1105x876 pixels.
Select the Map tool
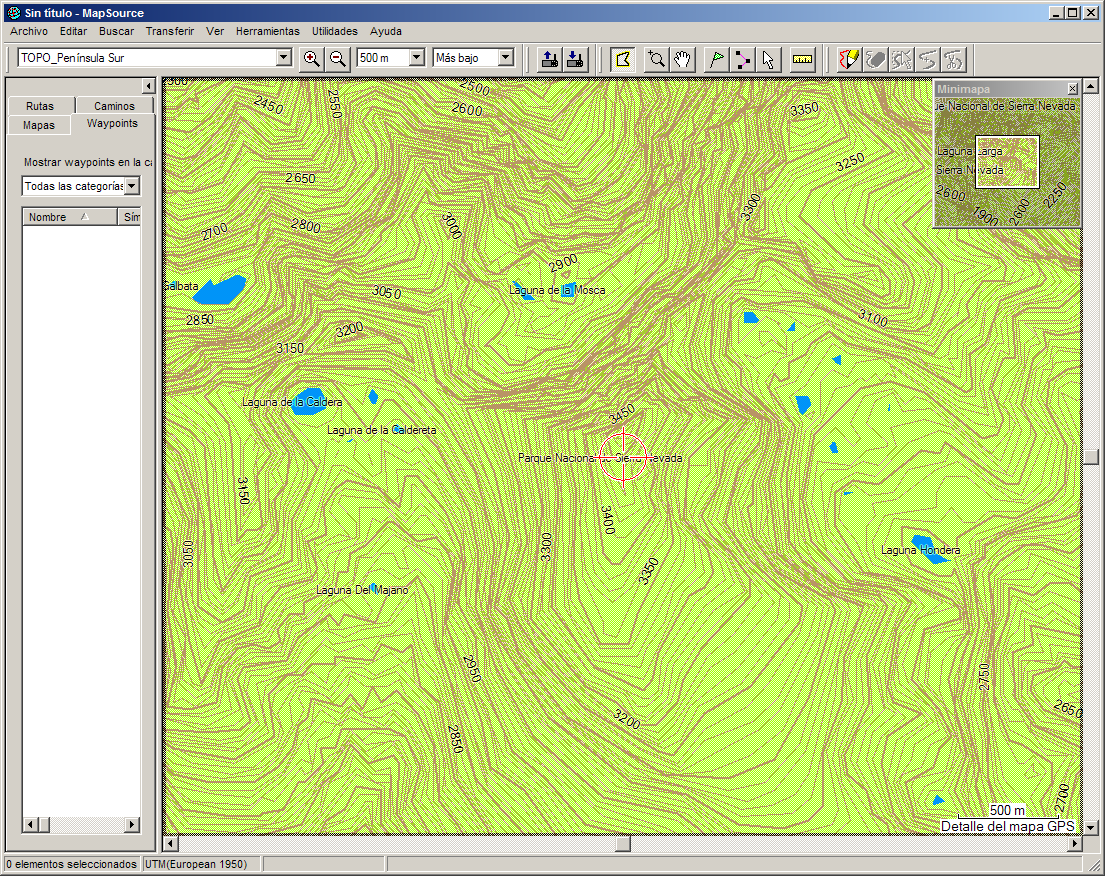click(x=623, y=59)
